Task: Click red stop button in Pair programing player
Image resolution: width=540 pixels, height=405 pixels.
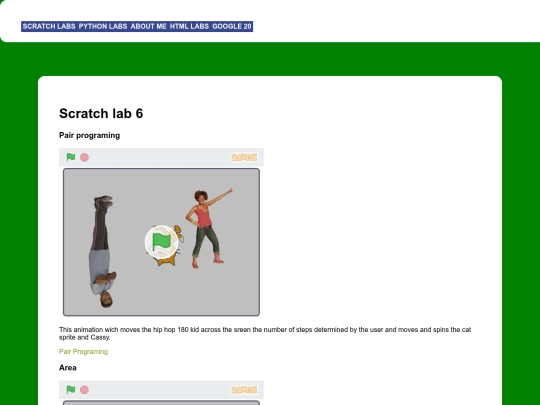Action: coord(84,157)
